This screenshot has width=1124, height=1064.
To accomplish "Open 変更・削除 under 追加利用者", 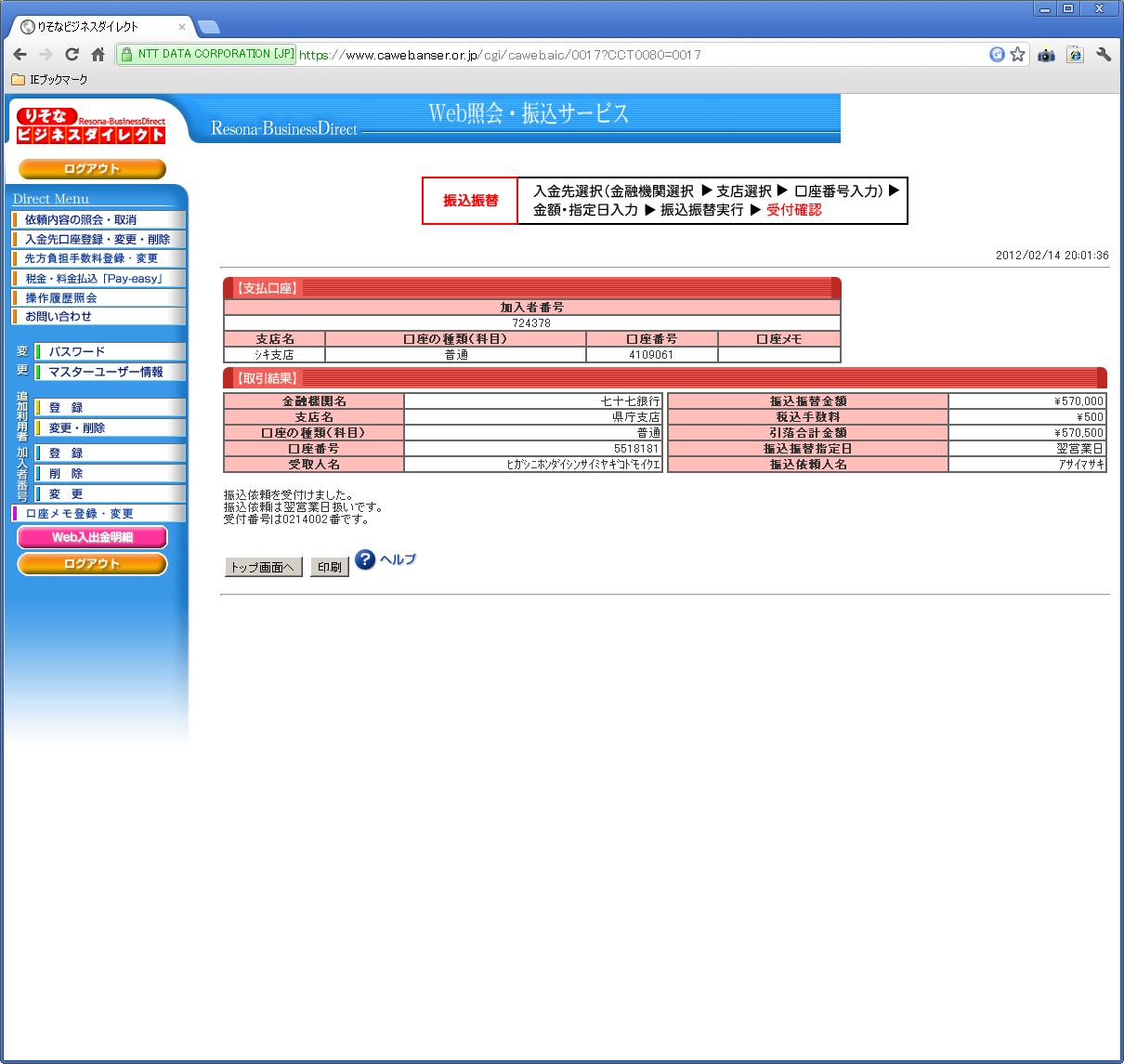I will tap(110, 428).
